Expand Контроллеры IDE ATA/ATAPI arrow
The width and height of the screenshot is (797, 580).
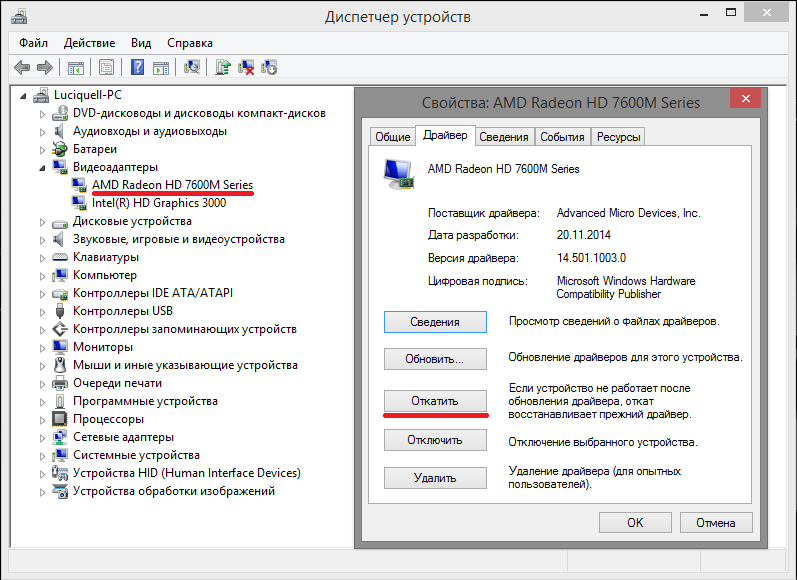(42, 294)
